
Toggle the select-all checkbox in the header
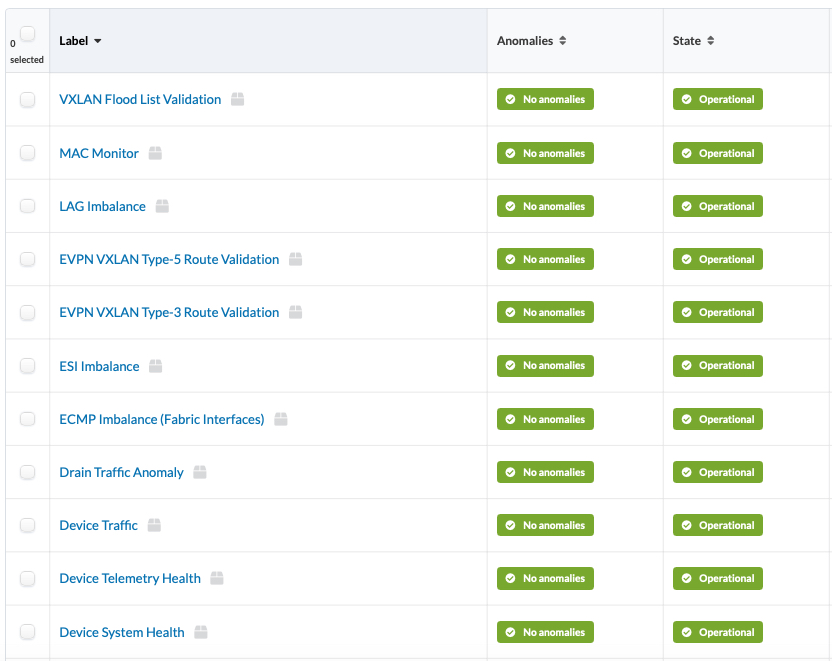[28, 33]
